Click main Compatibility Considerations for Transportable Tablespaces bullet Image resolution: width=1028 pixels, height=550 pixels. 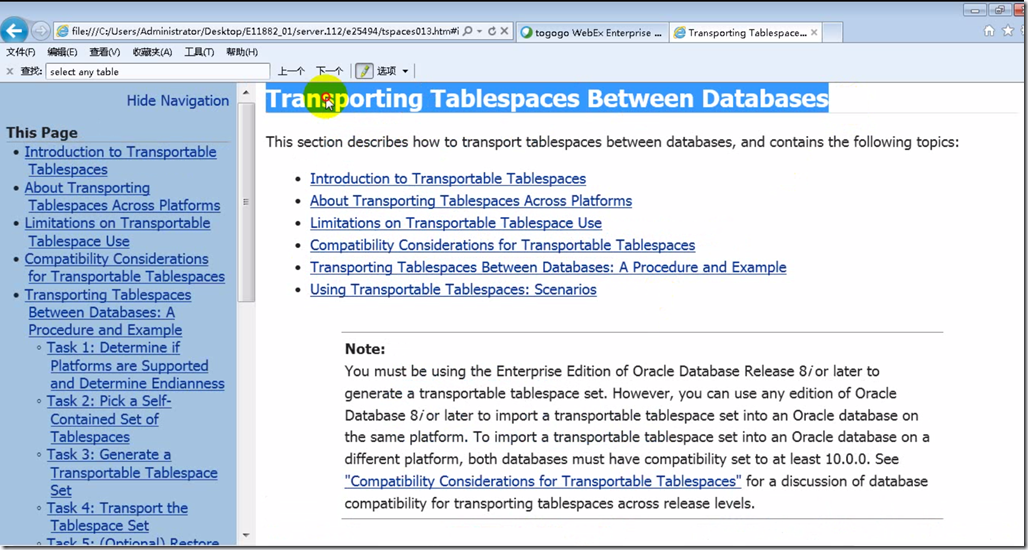tap(502, 245)
